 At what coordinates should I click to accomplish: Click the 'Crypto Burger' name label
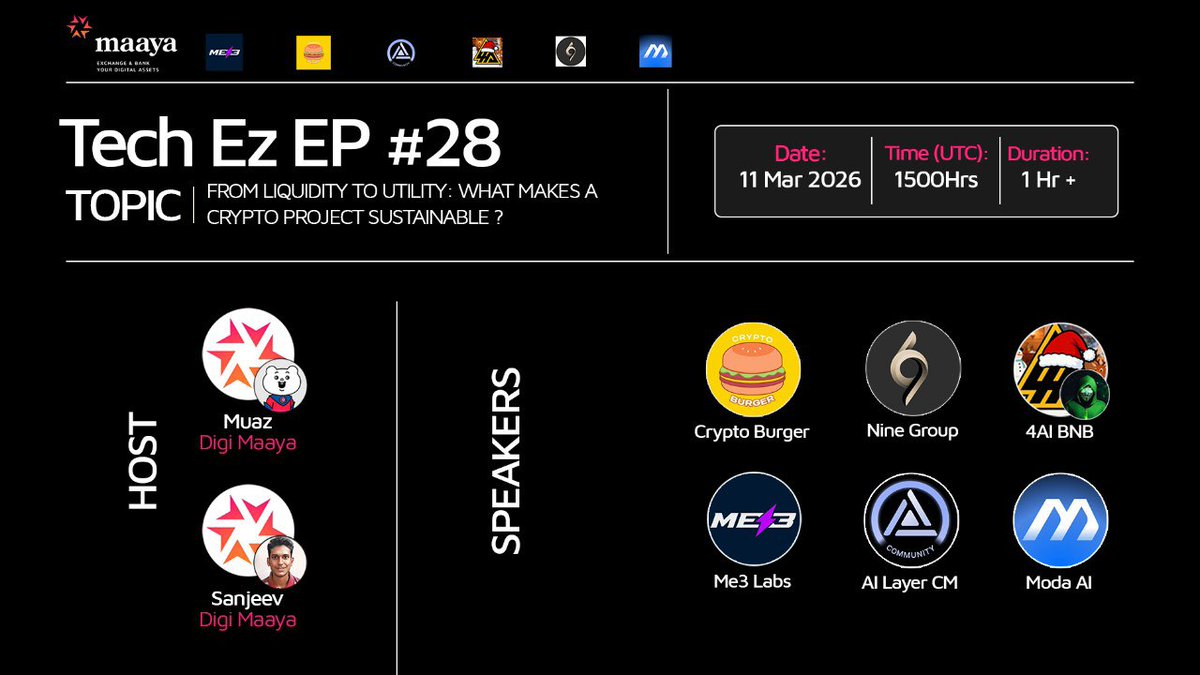[752, 432]
